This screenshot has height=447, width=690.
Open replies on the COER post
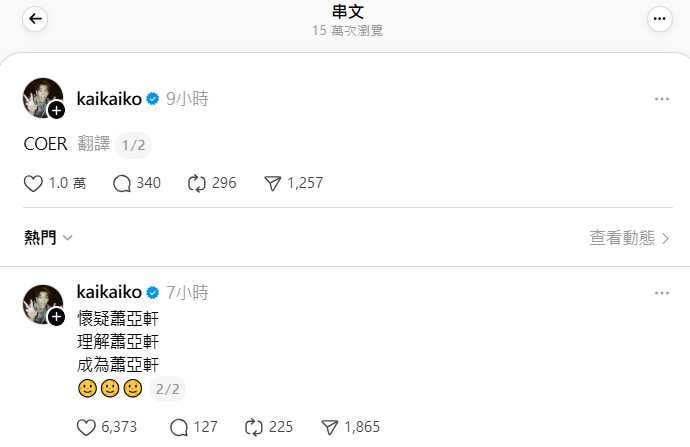click(123, 183)
